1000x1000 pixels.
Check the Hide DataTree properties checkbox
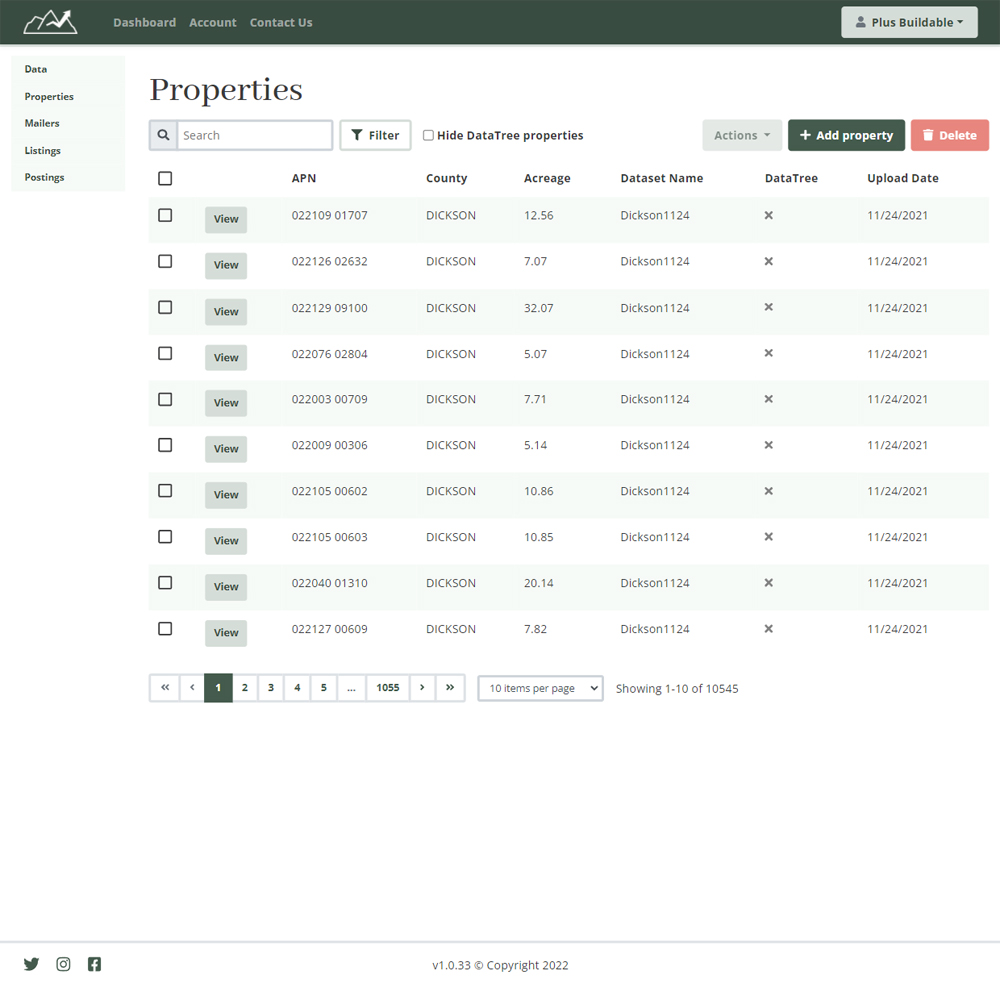(x=428, y=135)
